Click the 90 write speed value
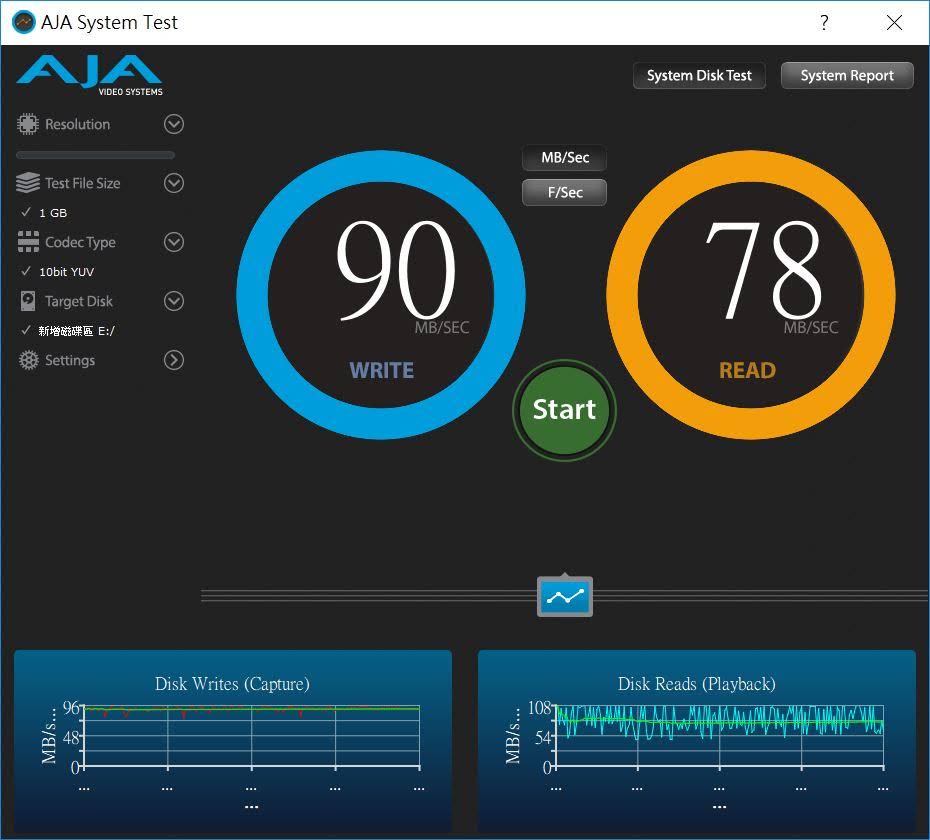This screenshot has width=930, height=840. 396,270
